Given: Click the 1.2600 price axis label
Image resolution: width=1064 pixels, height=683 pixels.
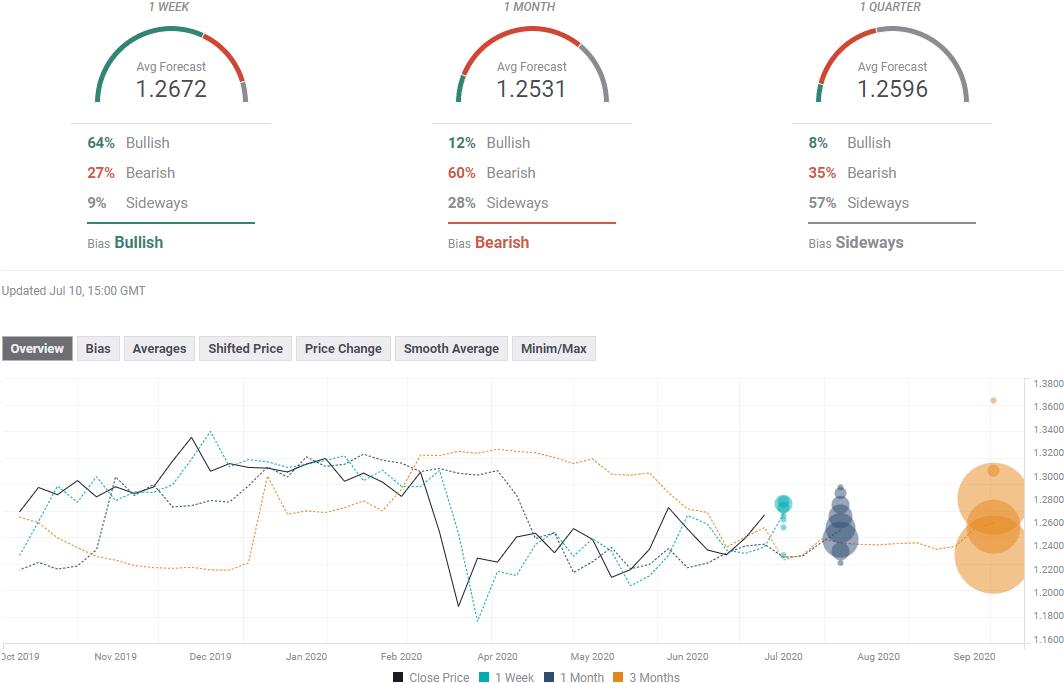Looking at the screenshot, I should coord(1048,523).
